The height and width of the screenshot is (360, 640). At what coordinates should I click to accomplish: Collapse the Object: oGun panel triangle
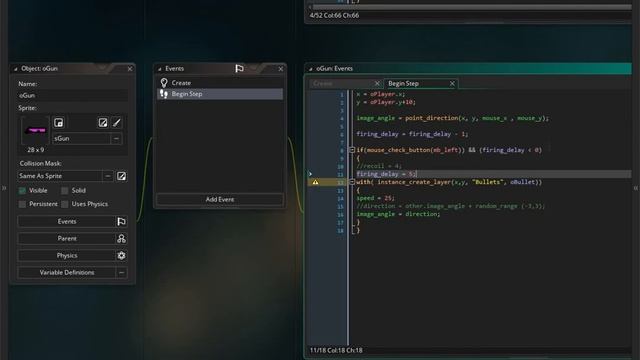point(16,69)
